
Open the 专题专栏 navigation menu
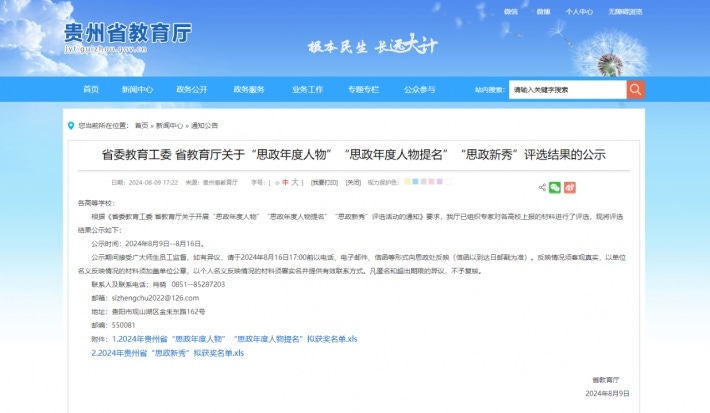coord(363,89)
